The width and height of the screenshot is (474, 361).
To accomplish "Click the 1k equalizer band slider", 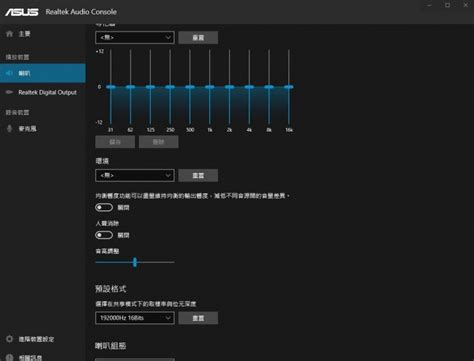I will 210,87.
